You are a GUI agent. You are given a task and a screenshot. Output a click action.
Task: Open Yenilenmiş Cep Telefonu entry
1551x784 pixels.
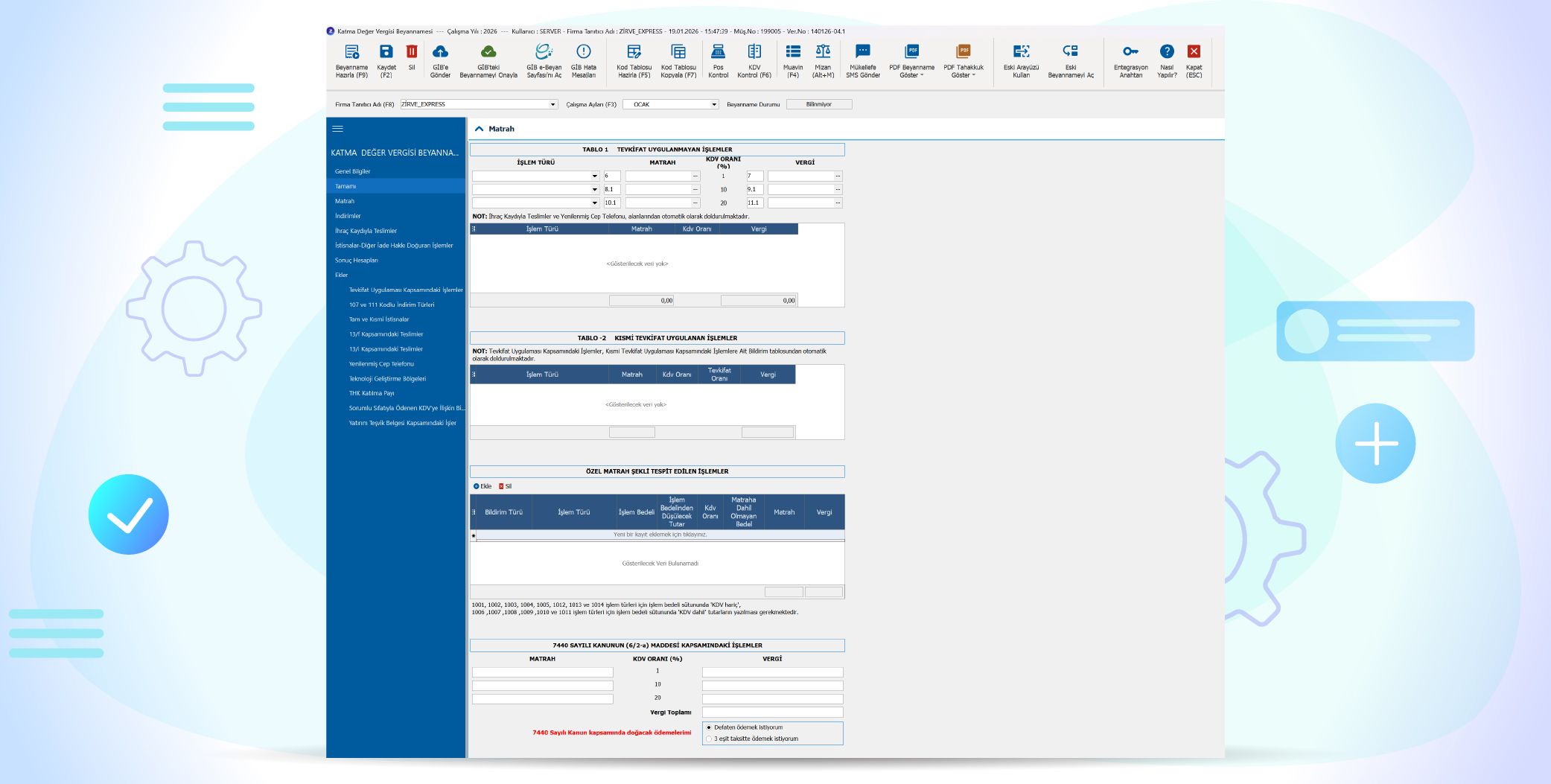tap(381, 364)
